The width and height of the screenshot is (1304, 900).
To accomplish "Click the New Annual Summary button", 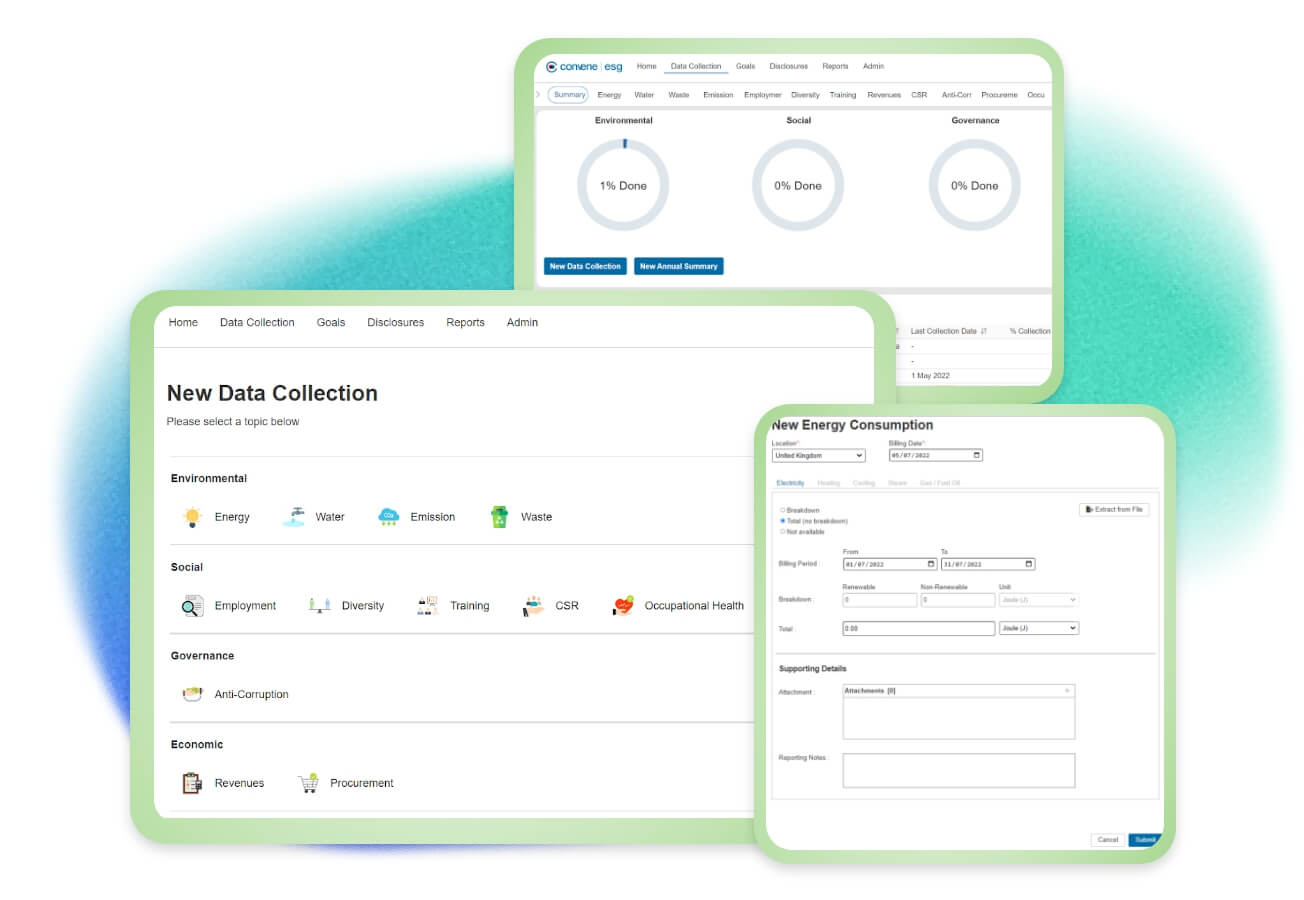I will (678, 266).
